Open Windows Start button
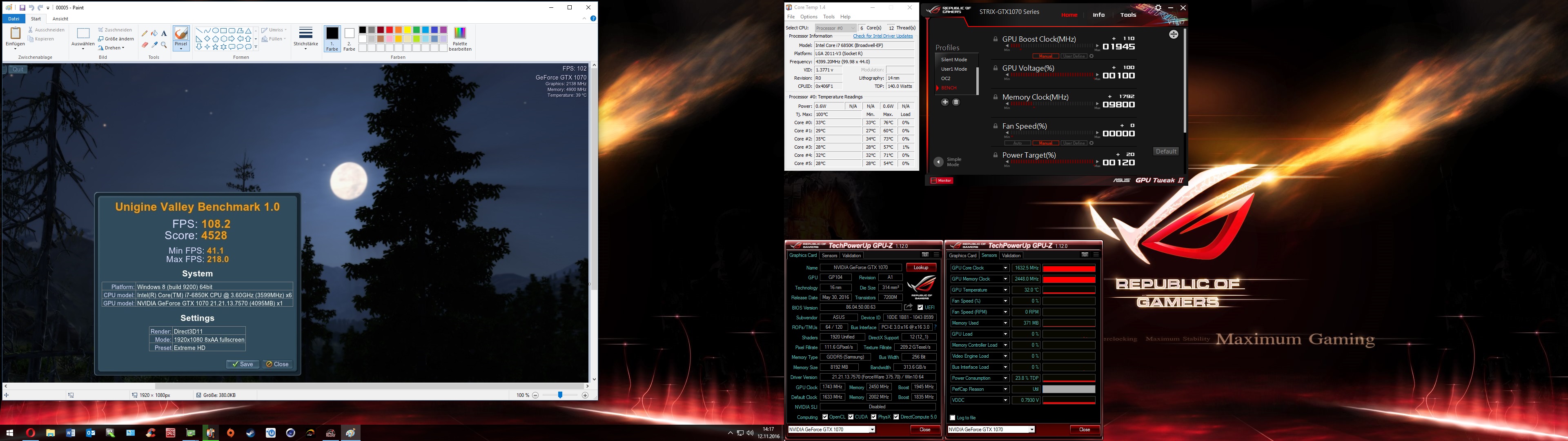1568x441 pixels. pos(10,433)
